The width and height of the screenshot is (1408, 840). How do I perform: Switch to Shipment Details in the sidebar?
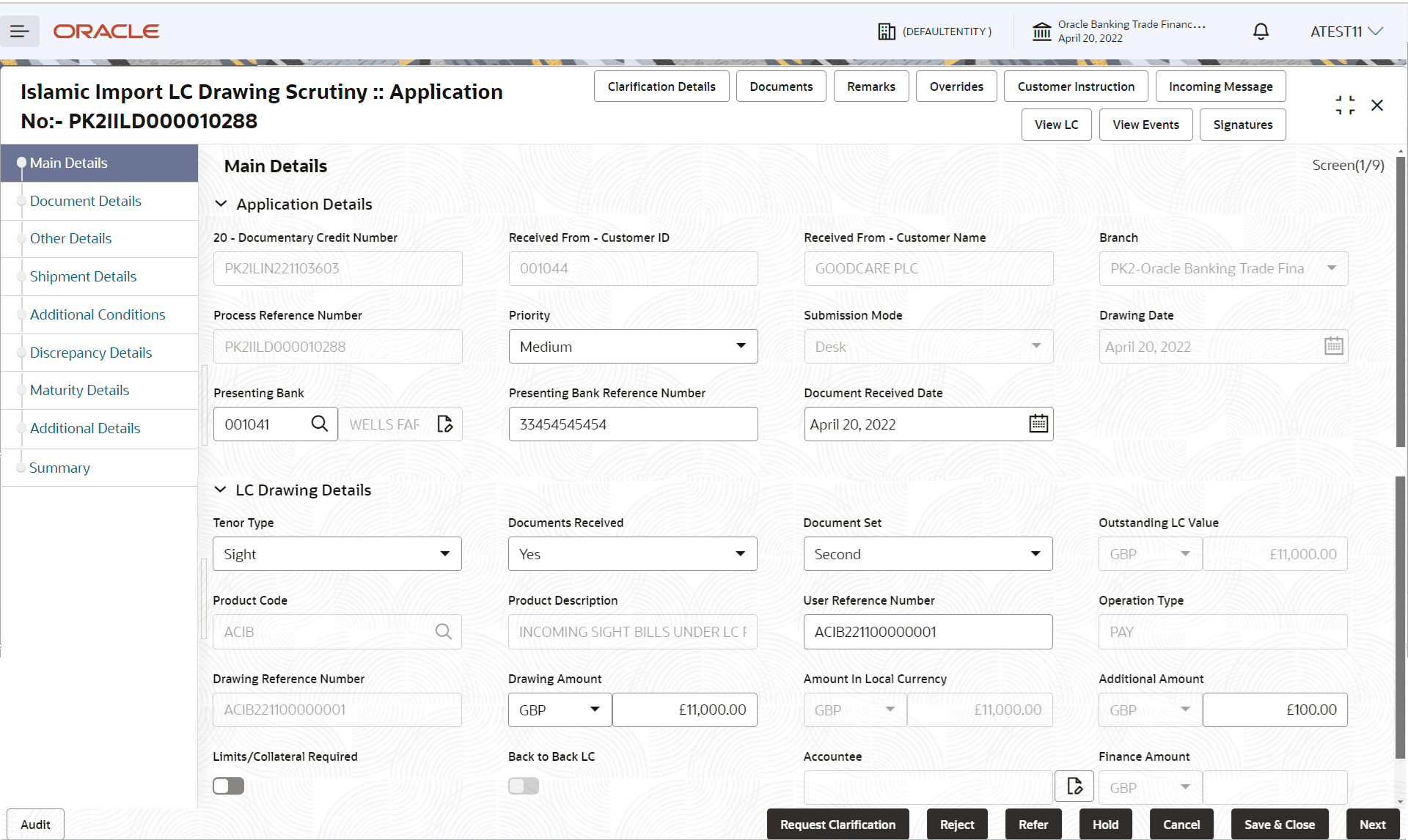click(83, 276)
